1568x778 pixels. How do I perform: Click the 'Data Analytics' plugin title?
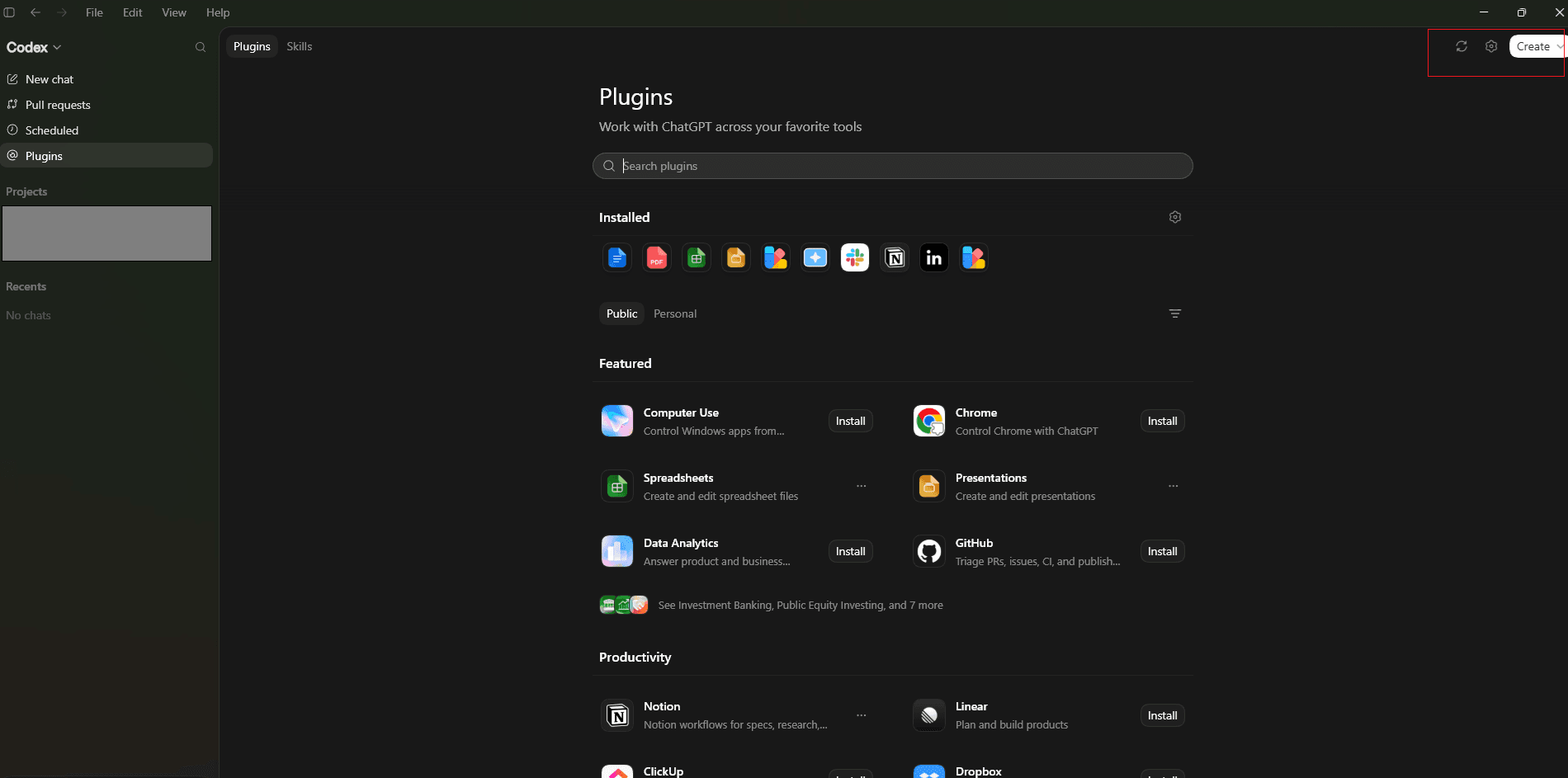tap(681, 543)
